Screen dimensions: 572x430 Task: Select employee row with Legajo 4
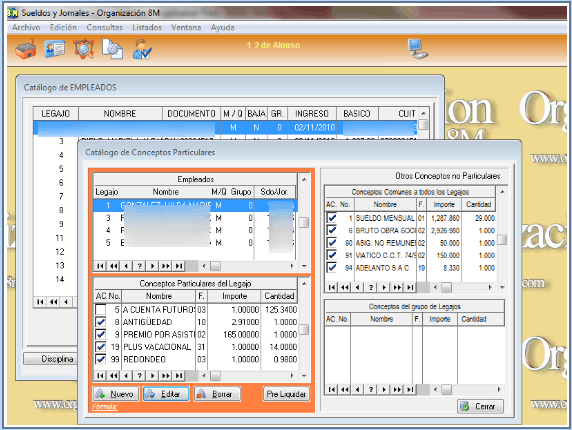195,231
